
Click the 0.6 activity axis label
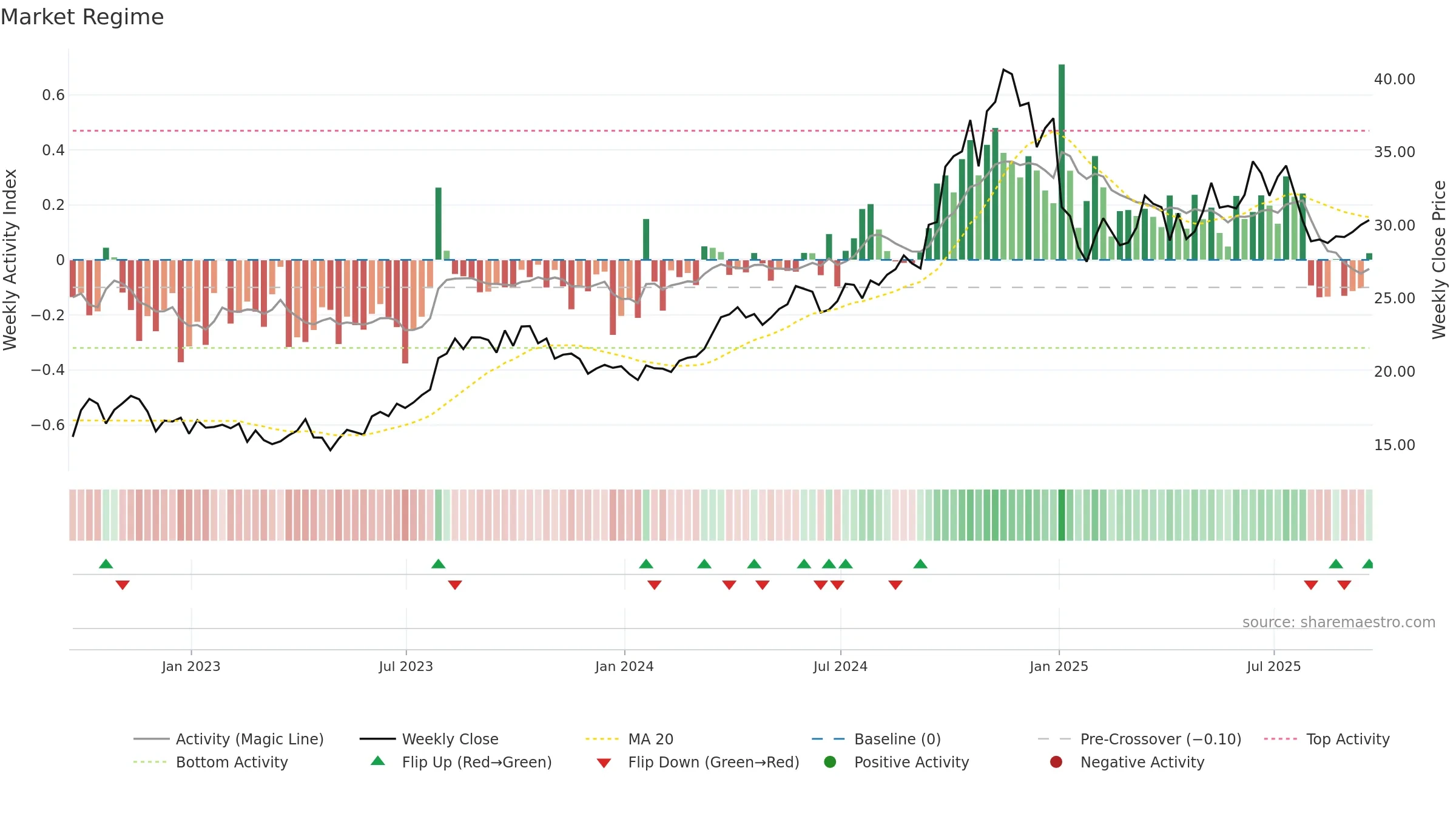pyautogui.click(x=53, y=95)
